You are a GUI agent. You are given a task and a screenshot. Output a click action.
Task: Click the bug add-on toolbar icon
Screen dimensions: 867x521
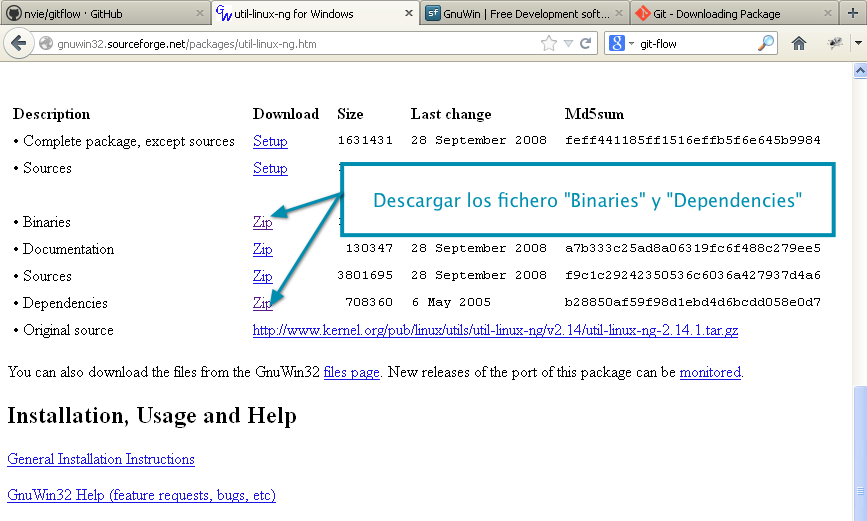(x=834, y=43)
